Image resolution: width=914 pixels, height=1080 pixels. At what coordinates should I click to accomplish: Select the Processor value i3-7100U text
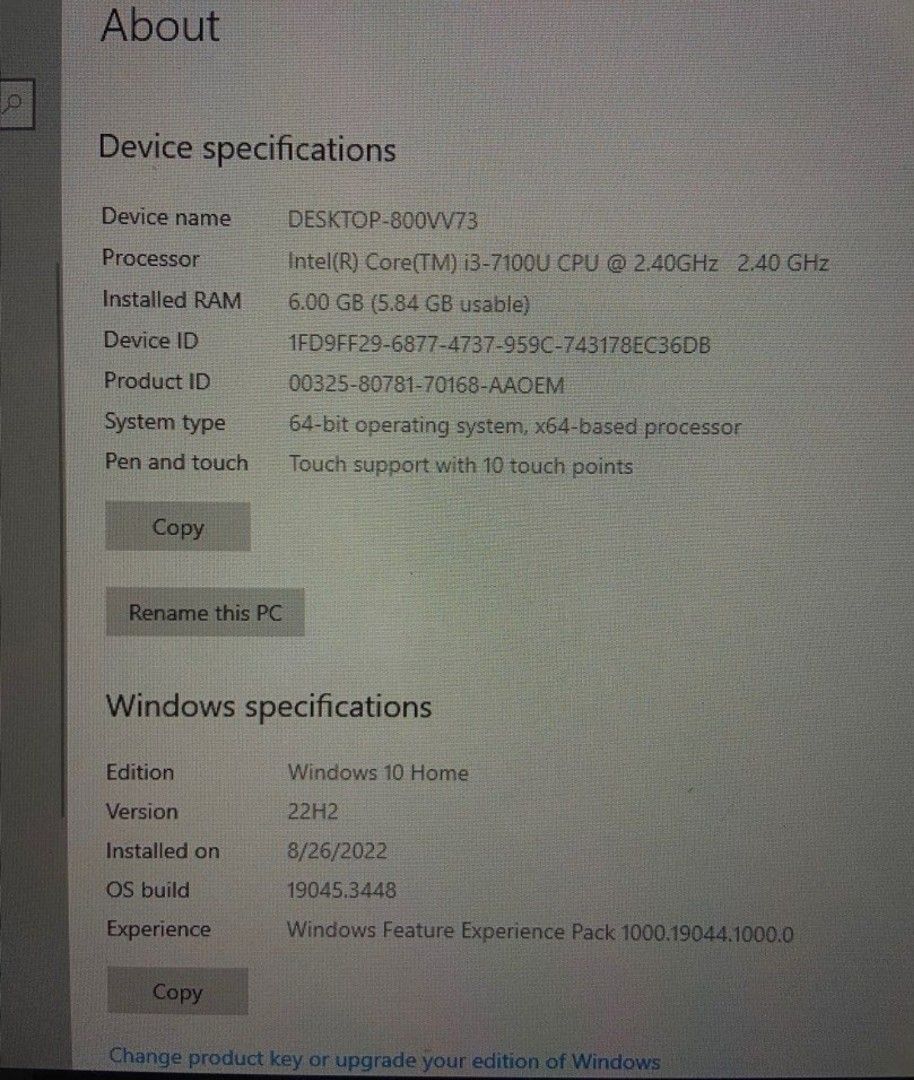pyautogui.click(x=558, y=262)
